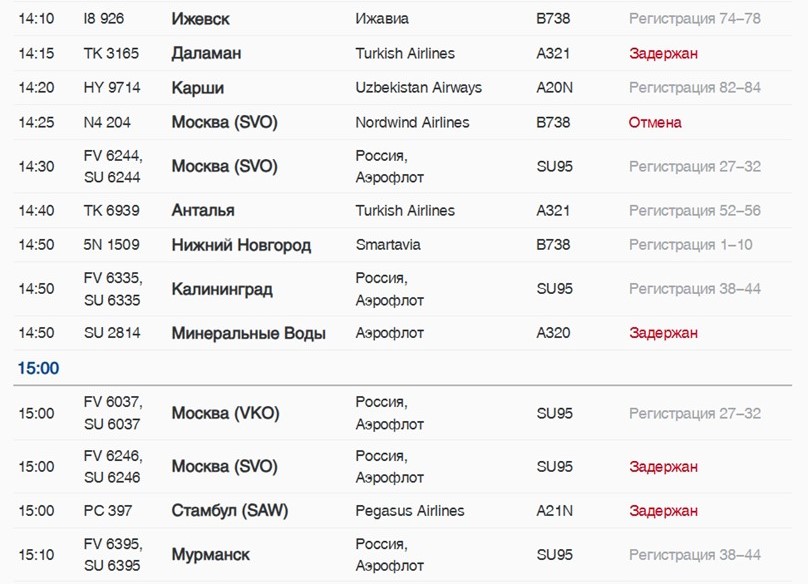Open cancelled flight N4 204 to Москва

click(x=402, y=123)
